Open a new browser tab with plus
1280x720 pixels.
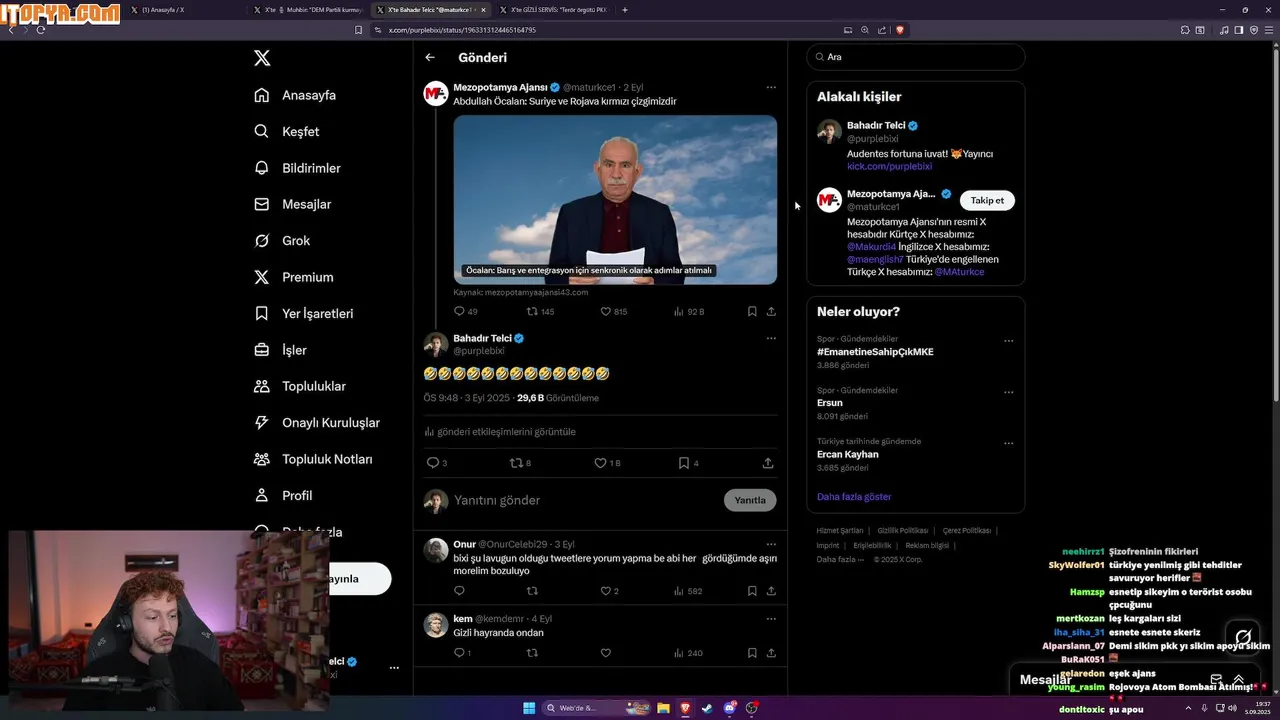pyautogui.click(x=625, y=10)
